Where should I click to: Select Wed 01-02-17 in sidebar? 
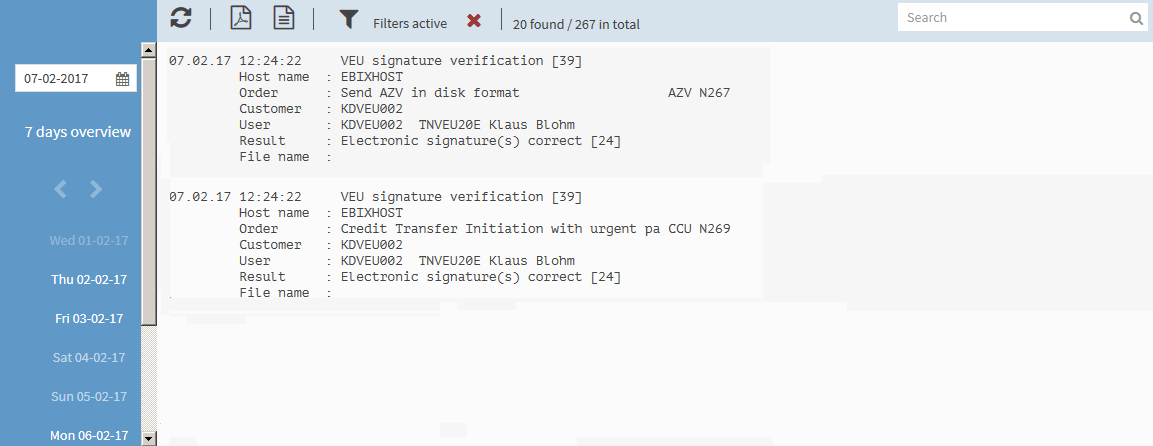pos(89,241)
